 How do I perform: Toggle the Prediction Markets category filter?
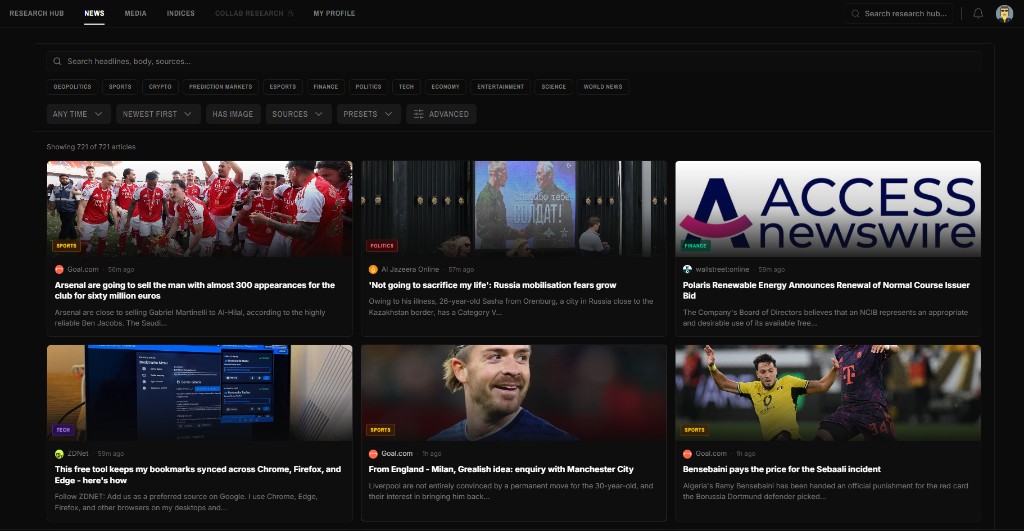[x=220, y=87]
